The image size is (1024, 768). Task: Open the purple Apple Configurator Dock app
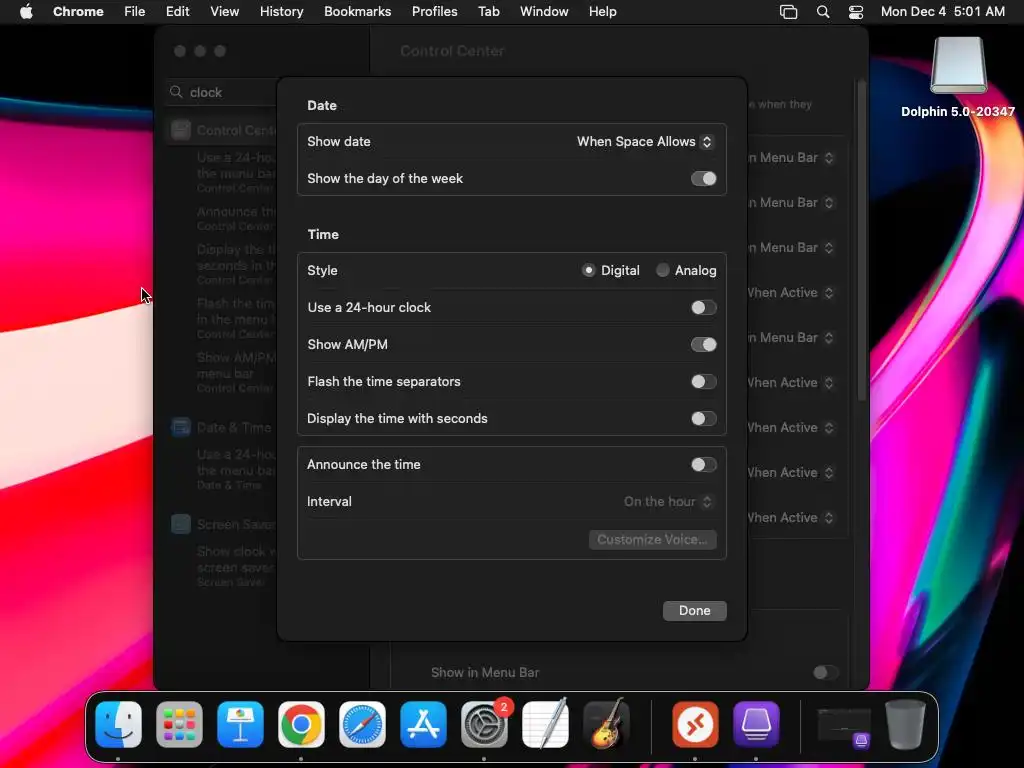coord(756,724)
